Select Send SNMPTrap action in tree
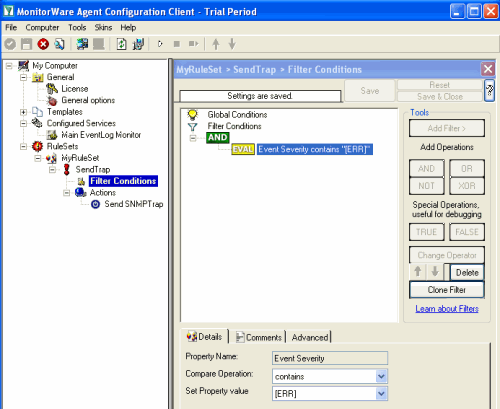This screenshot has height=409, width=500. [x=134, y=204]
